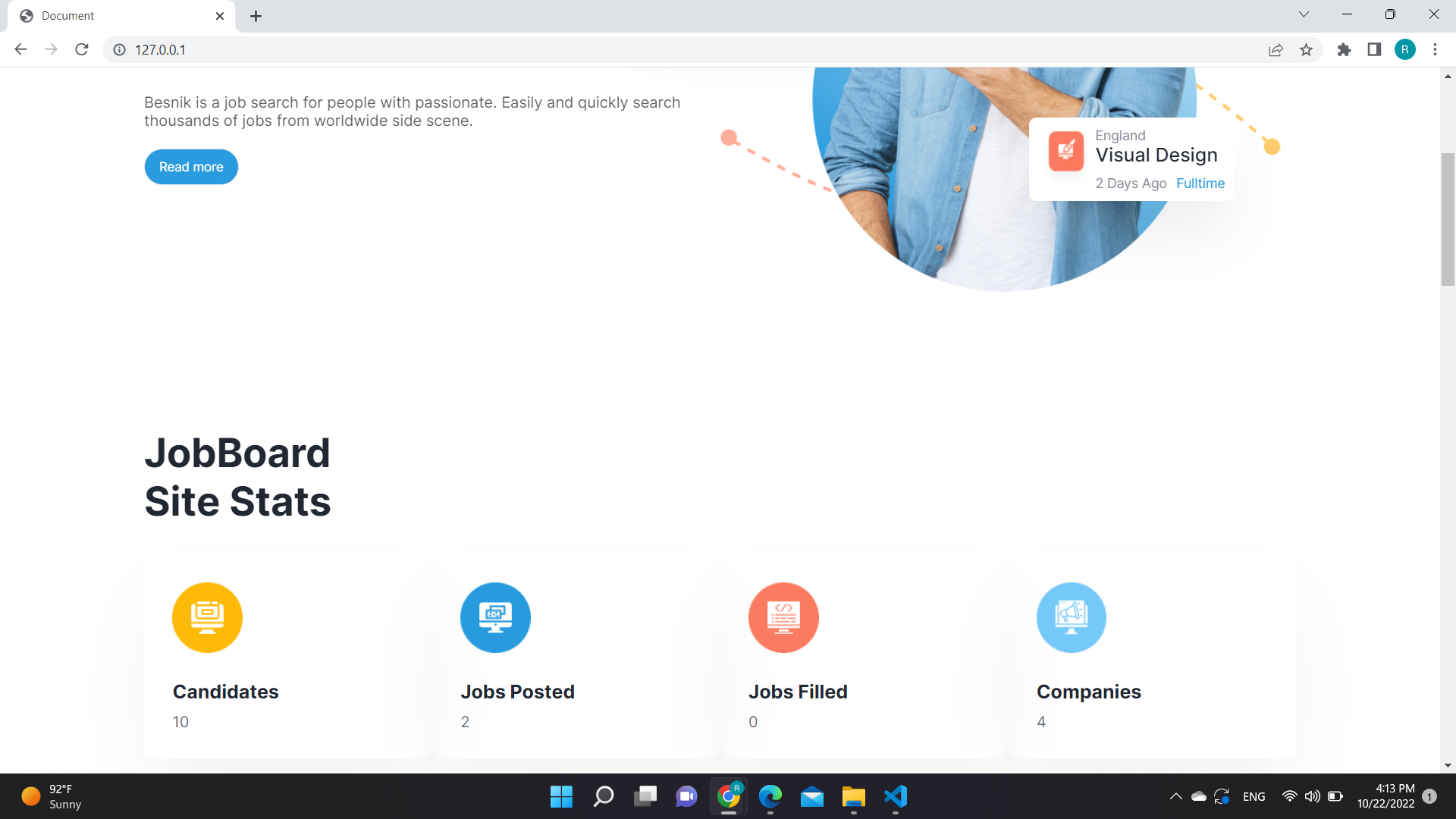
Task: Open the tab search chevron
Action: click(x=1304, y=14)
